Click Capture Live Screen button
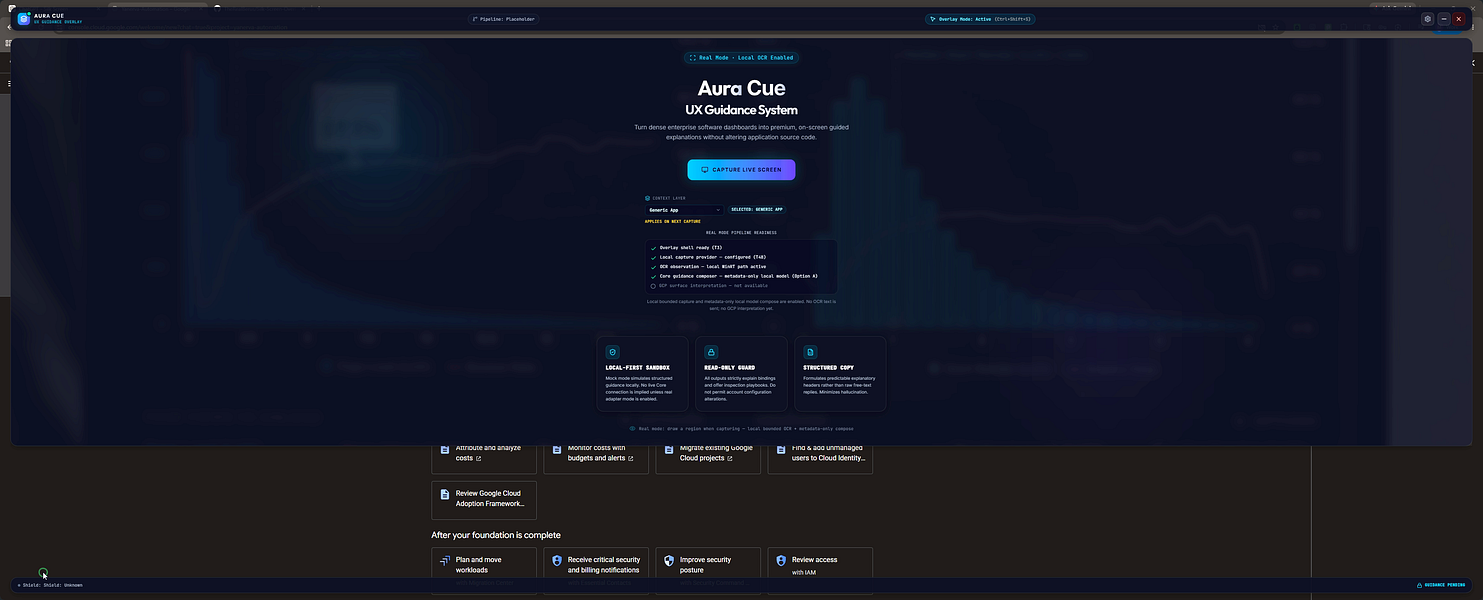The width and height of the screenshot is (1483, 600). pos(741,170)
